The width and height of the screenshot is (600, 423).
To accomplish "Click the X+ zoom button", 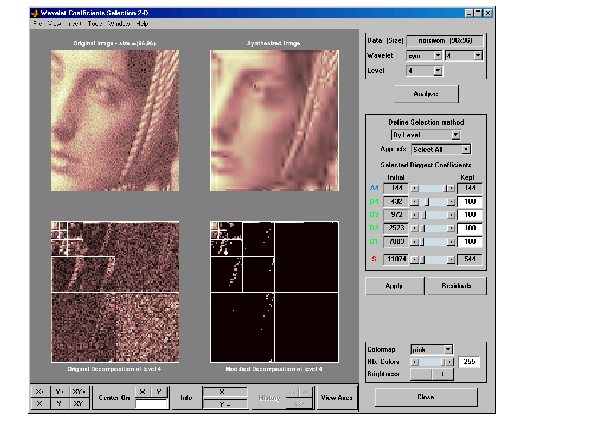I will pyautogui.click(x=39, y=392).
